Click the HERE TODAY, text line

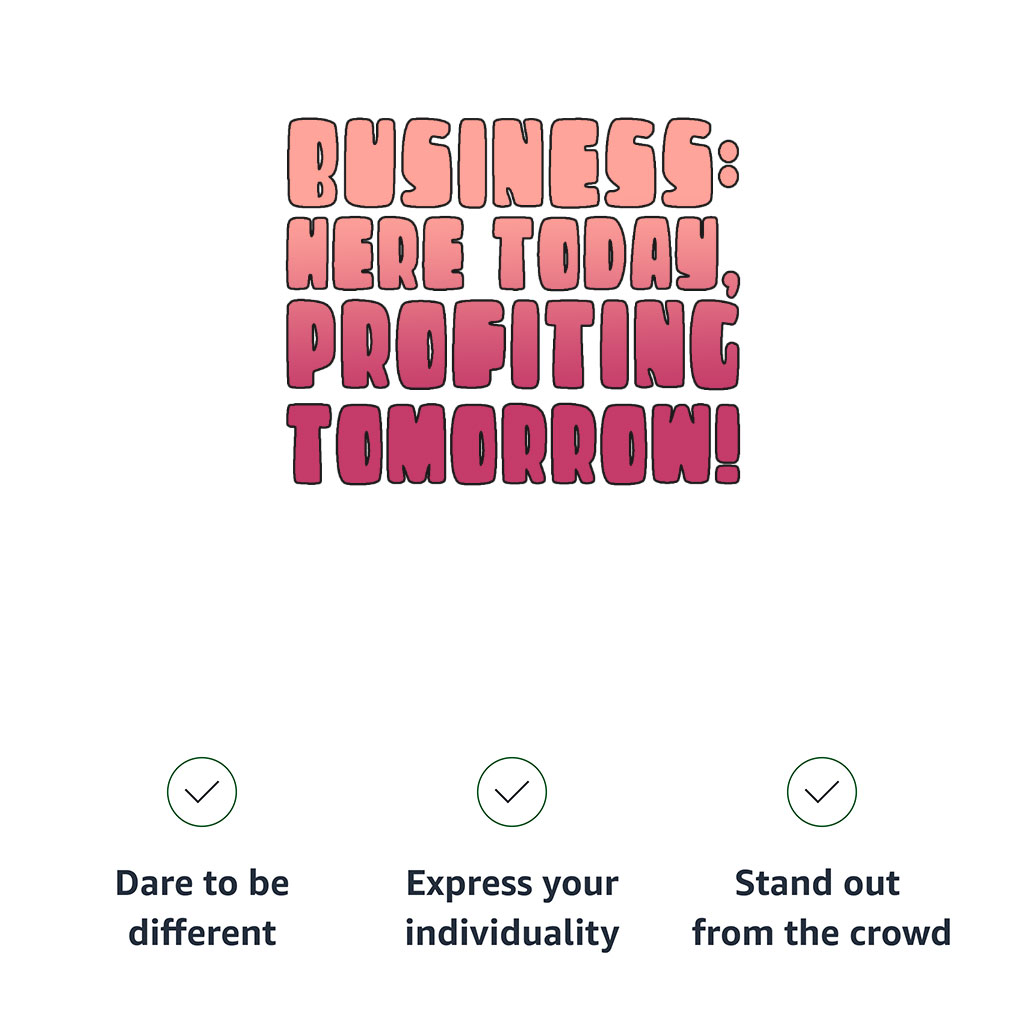point(513,255)
